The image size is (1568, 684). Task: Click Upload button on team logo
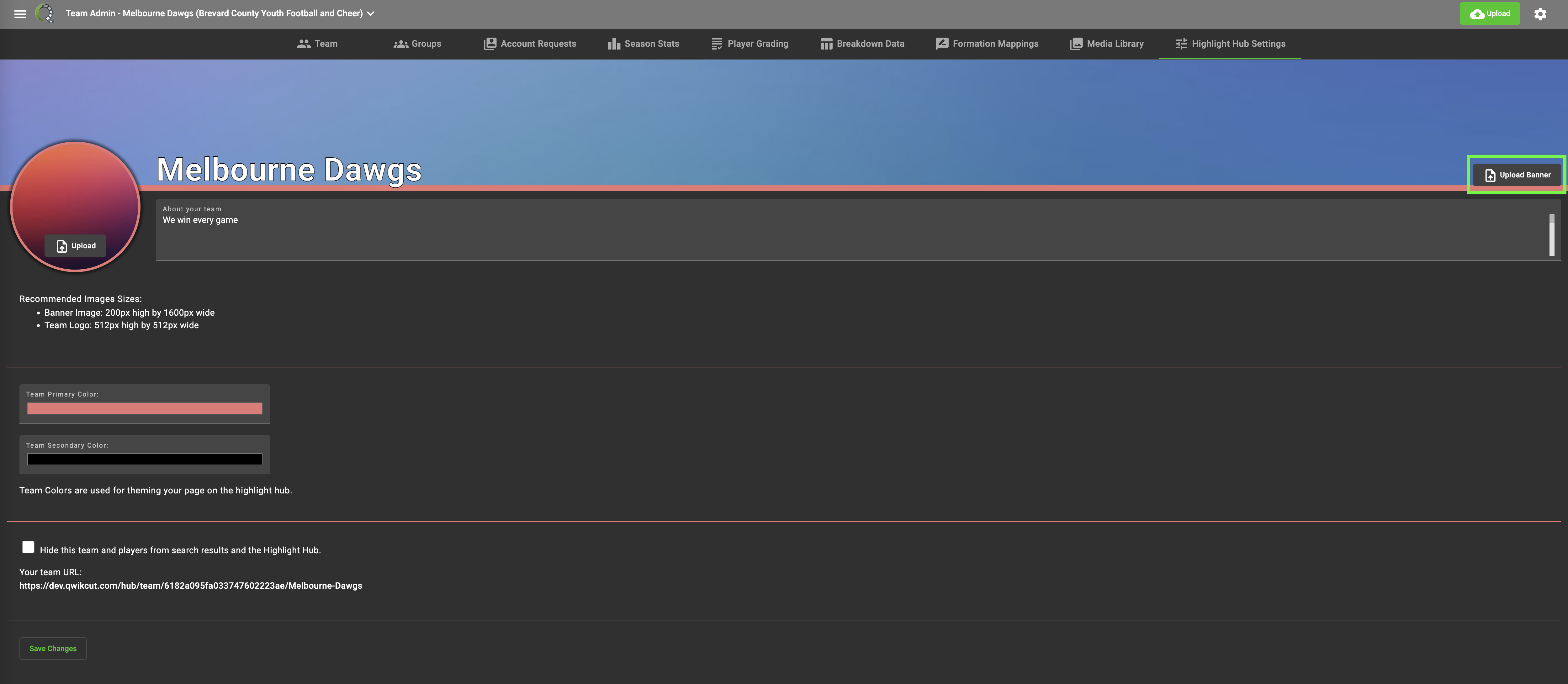[x=76, y=246]
